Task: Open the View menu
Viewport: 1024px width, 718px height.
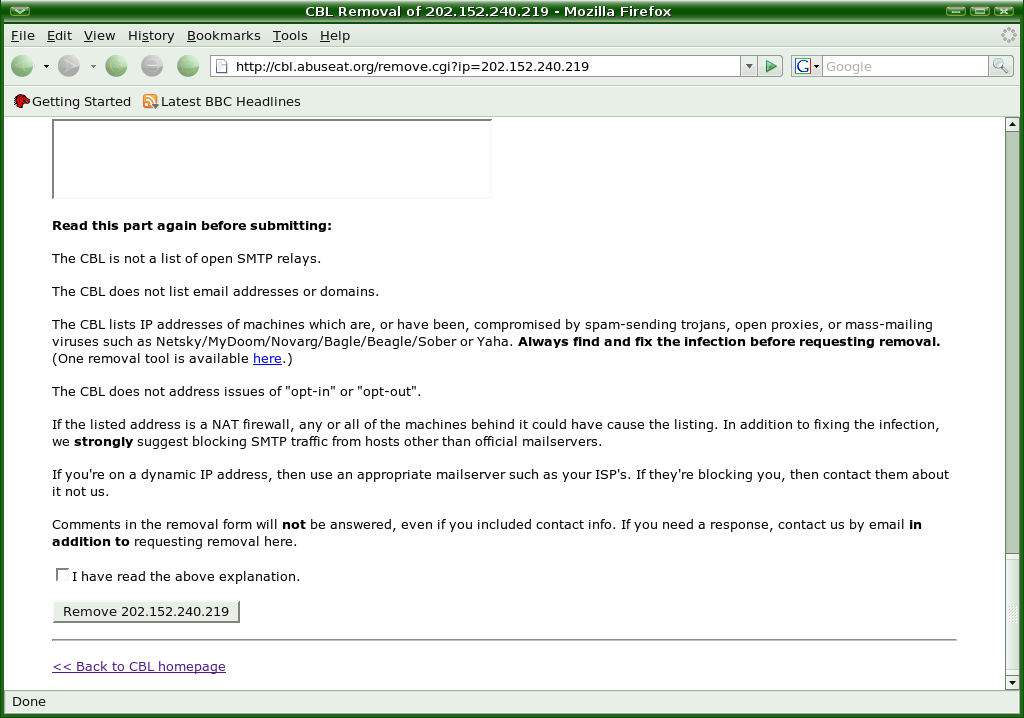Action: (x=99, y=36)
